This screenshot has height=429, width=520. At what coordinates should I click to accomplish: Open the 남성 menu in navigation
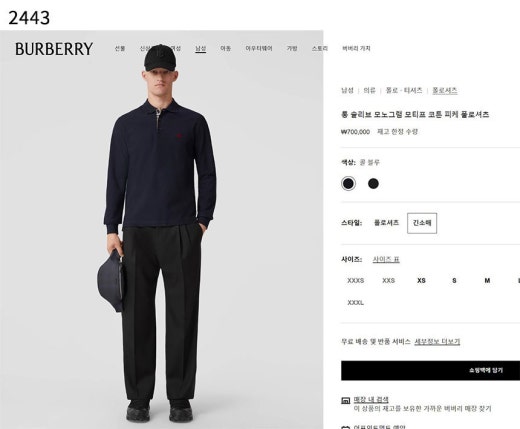(200, 48)
